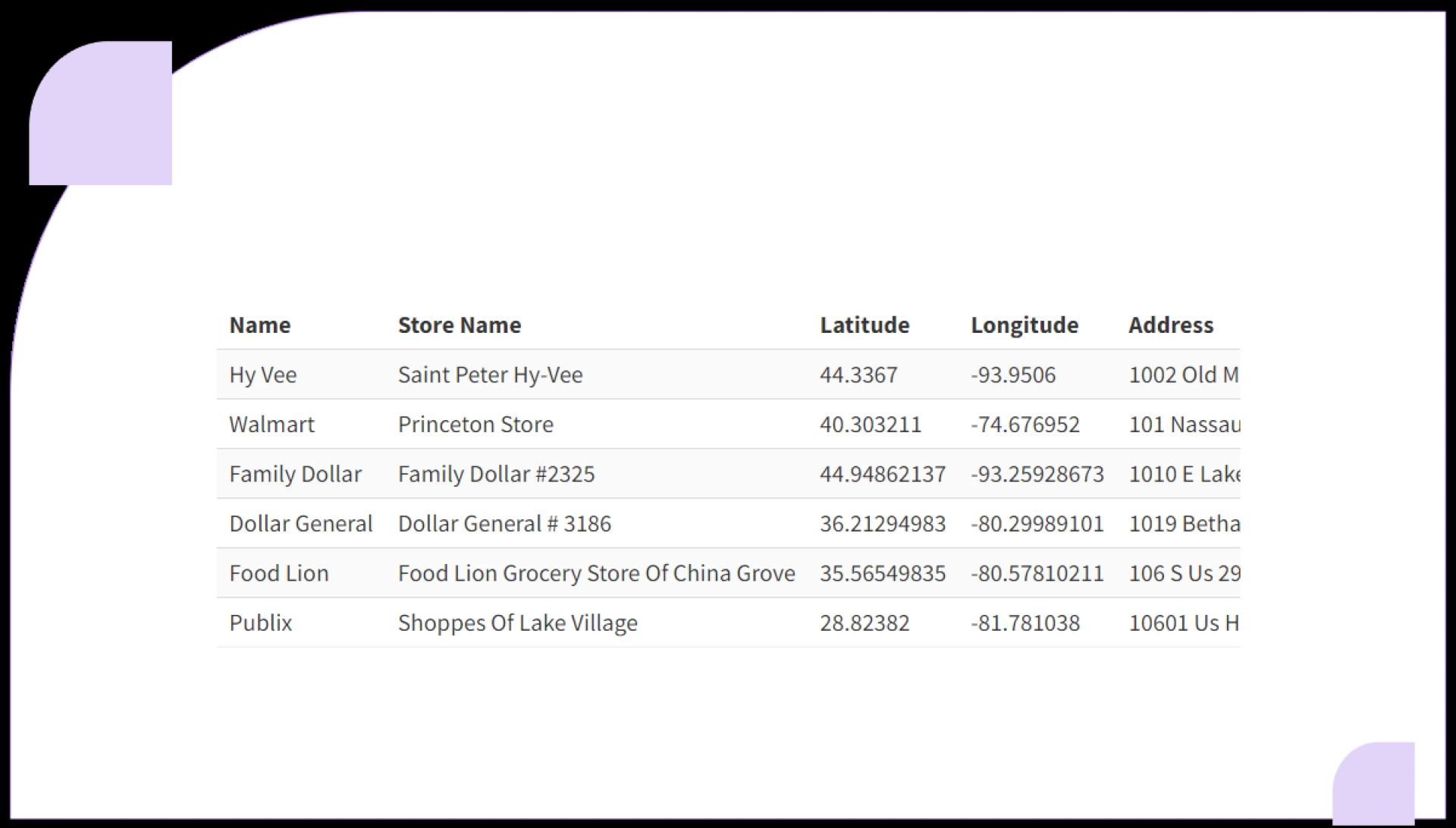Click the Princeton Store cell

(475, 425)
